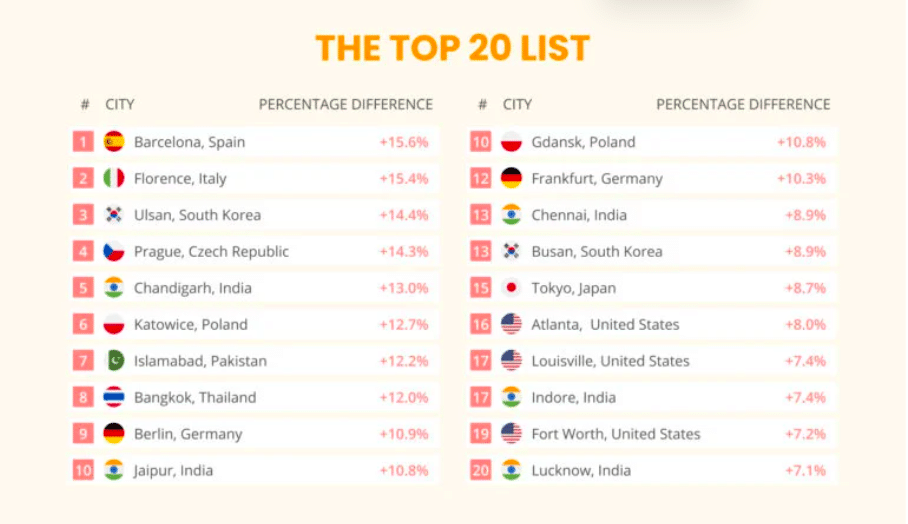Click the Germany flag beside Frankfurt
The width and height of the screenshot is (908, 524).
pos(511,178)
